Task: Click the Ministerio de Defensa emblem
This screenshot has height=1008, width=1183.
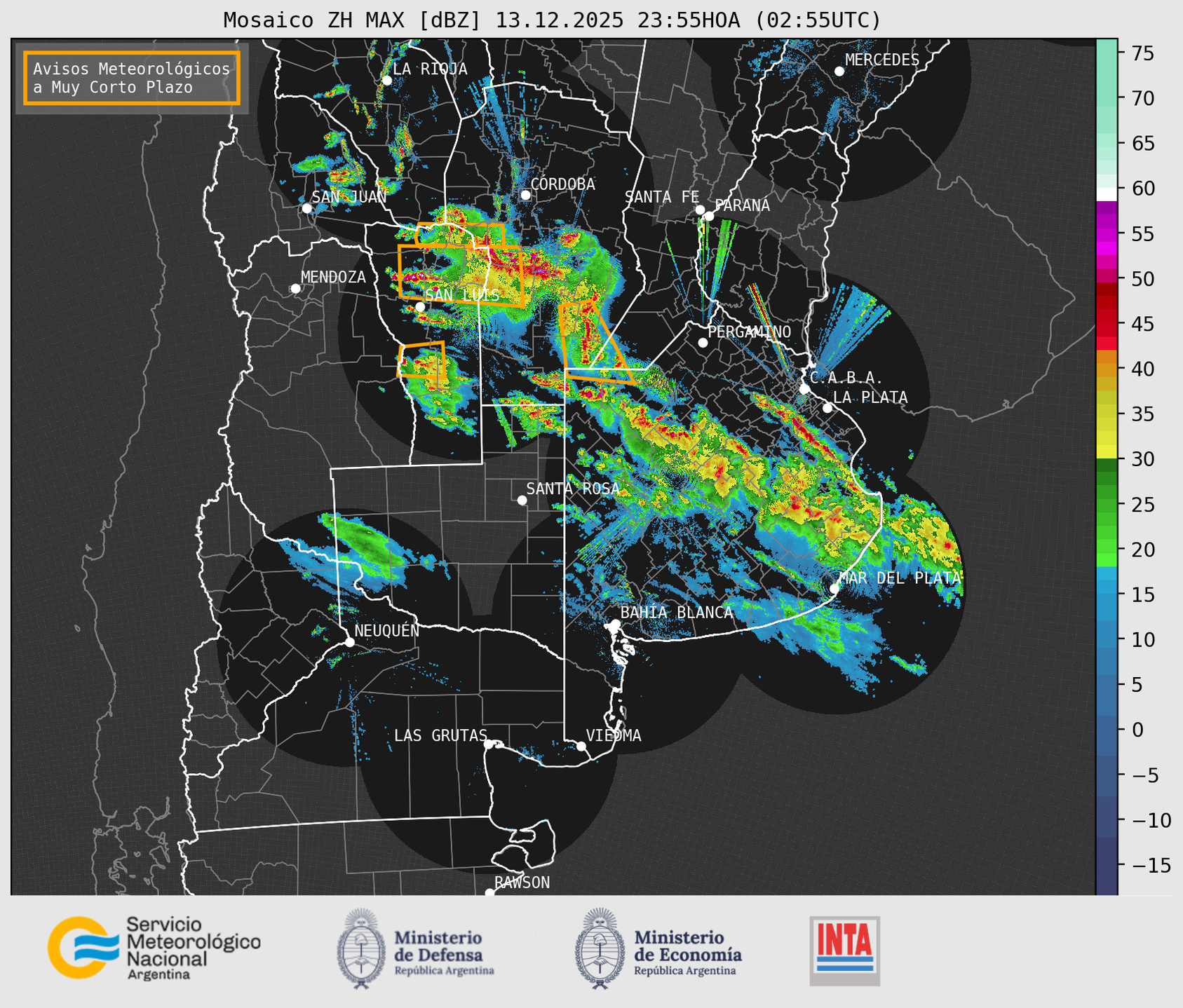Action: 361,948
